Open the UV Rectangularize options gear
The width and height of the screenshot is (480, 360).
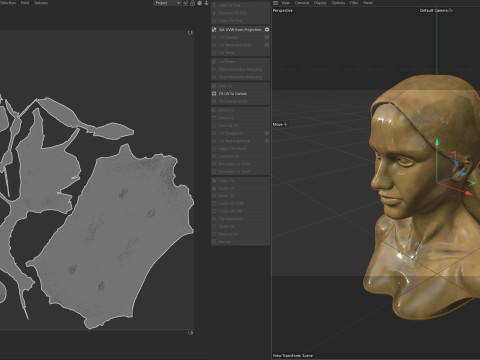click(x=267, y=141)
